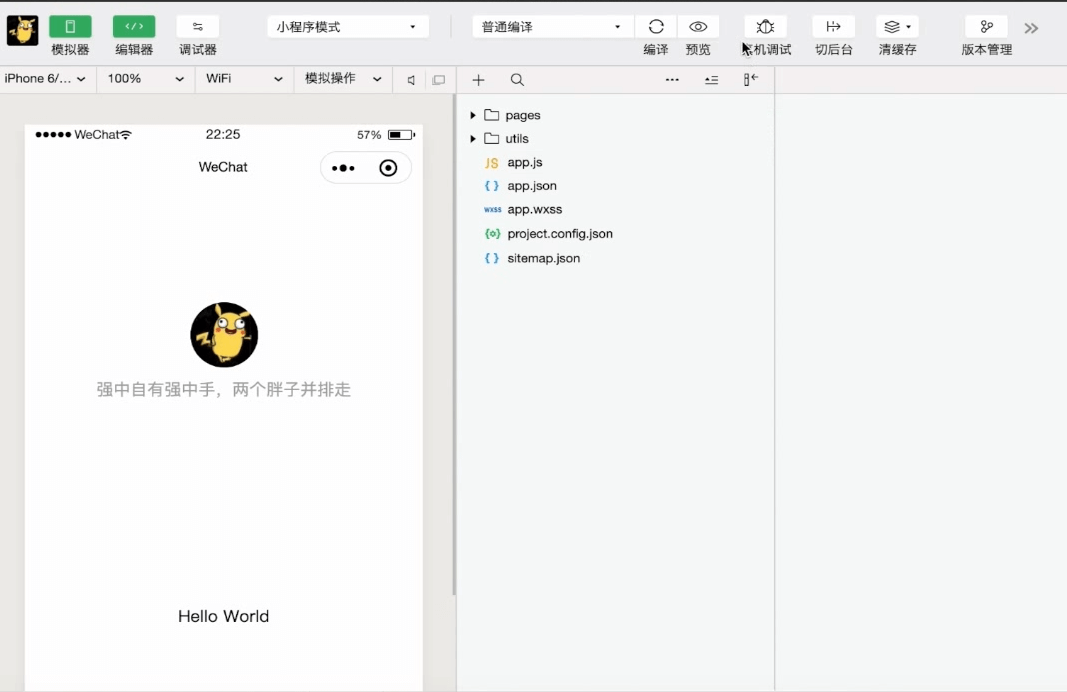Open the 100% zoom level dropdown
Image resolution: width=1067 pixels, height=692 pixels.
[x=145, y=79]
